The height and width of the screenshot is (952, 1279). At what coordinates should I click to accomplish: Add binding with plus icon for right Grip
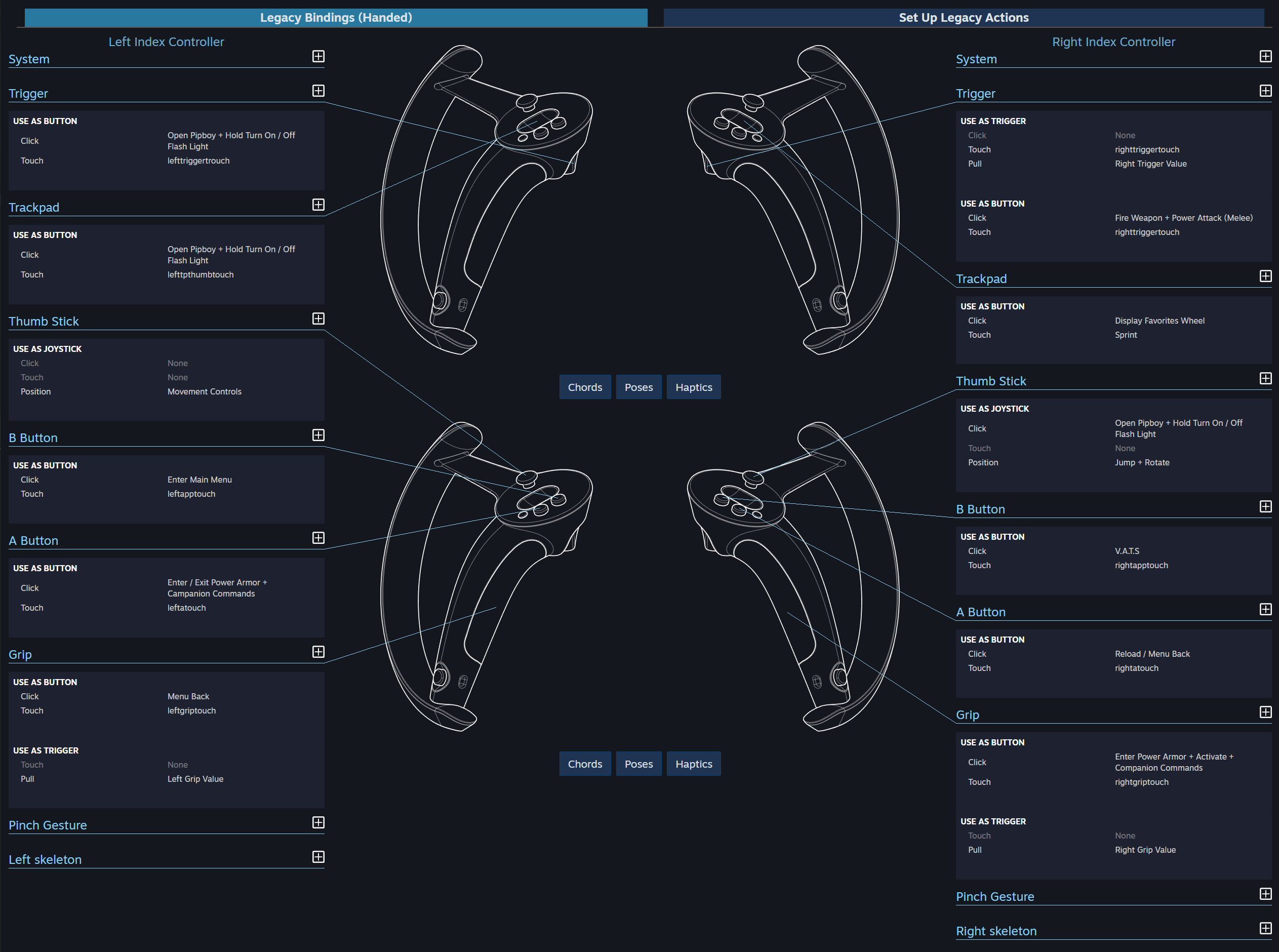(x=1265, y=712)
